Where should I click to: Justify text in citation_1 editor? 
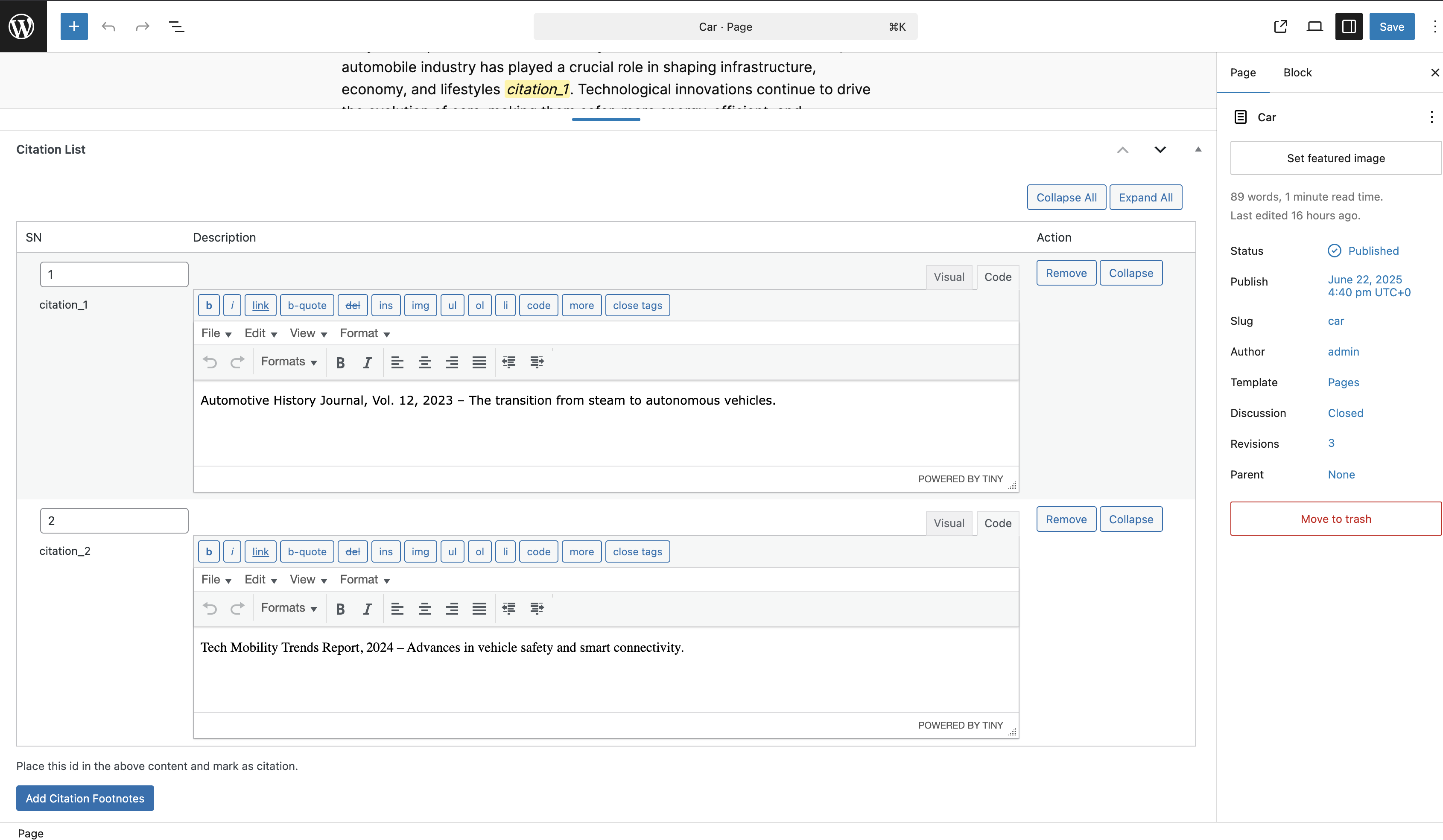pos(479,362)
